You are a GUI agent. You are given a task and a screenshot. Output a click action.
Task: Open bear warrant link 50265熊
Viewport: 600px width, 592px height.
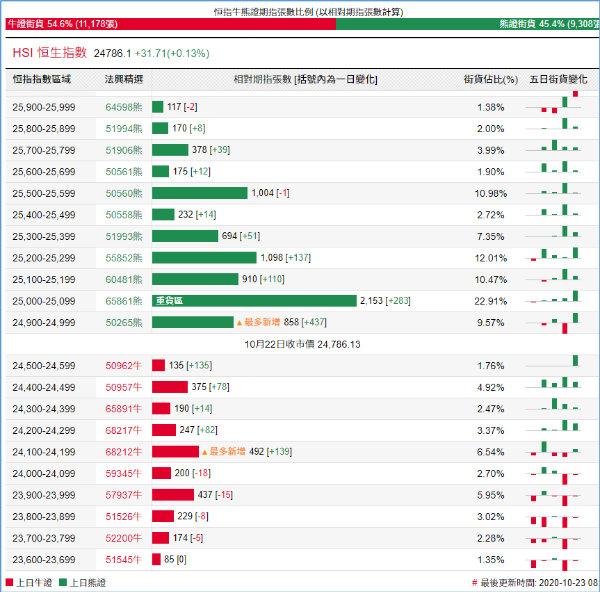pos(124,323)
